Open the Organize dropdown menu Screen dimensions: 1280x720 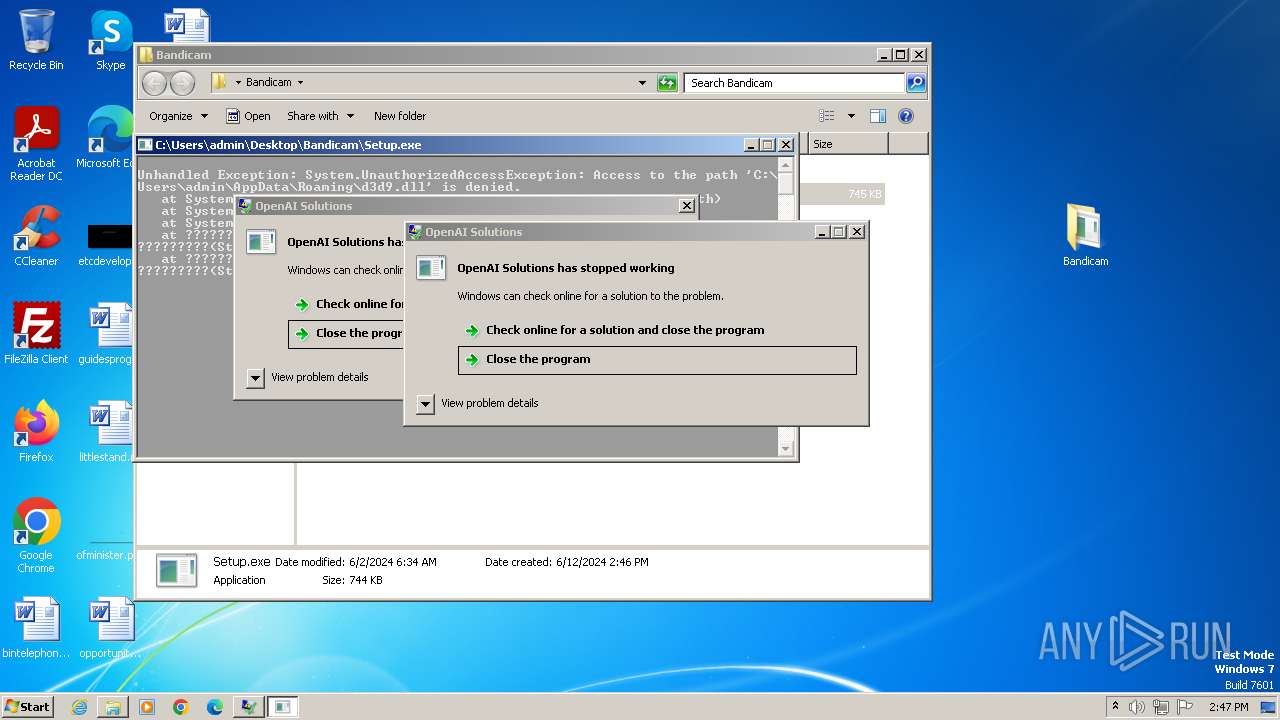(x=178, y=116)
